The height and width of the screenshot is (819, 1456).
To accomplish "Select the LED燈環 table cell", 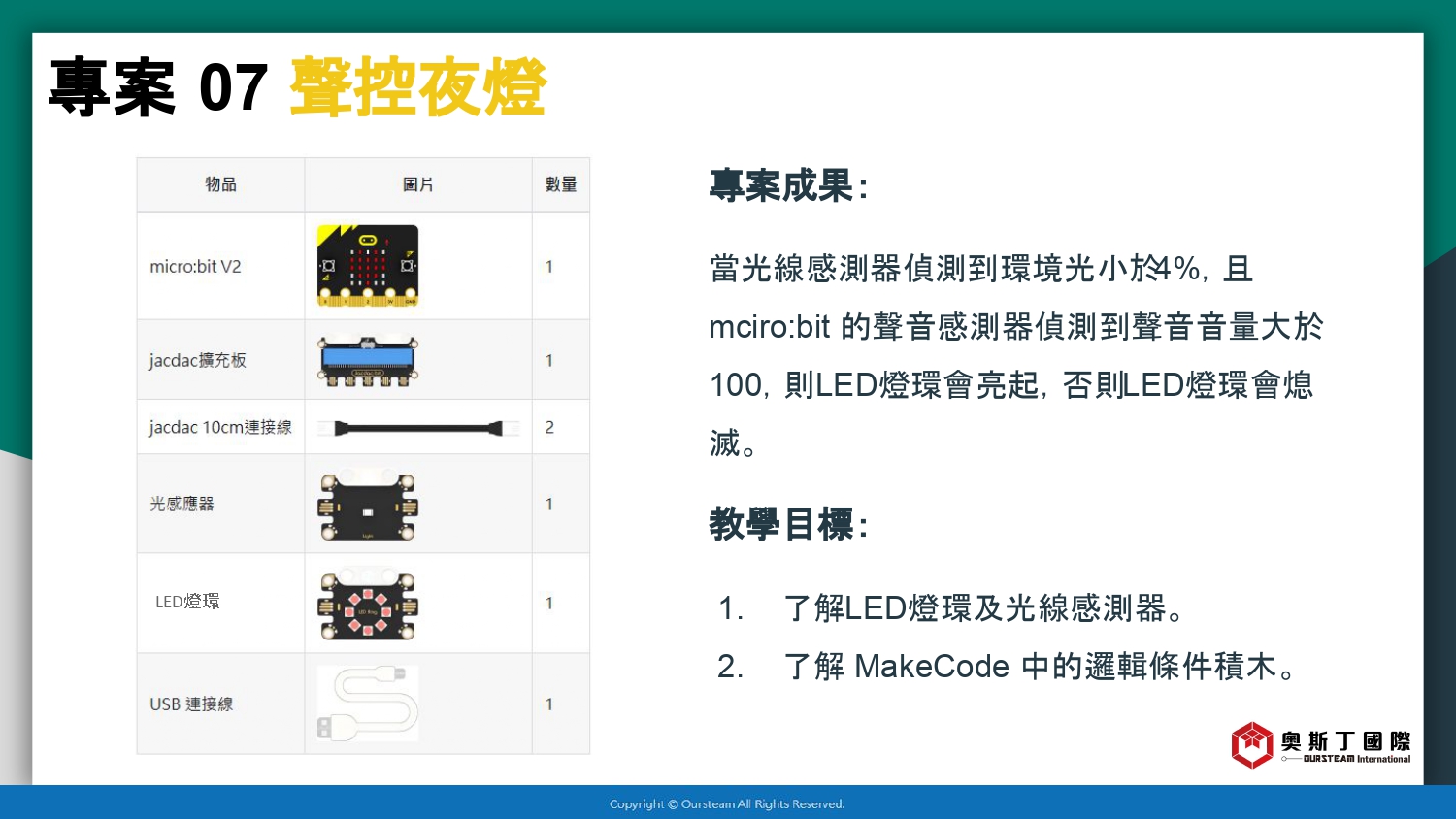I will point(220,603).
